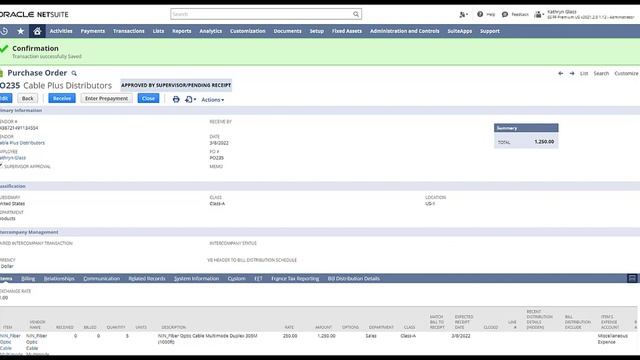The height and width of the screenshot is (360, 640).
Task: Switch to the Relationships subtab
Action: pyautogui.click(x=59, y=278)
